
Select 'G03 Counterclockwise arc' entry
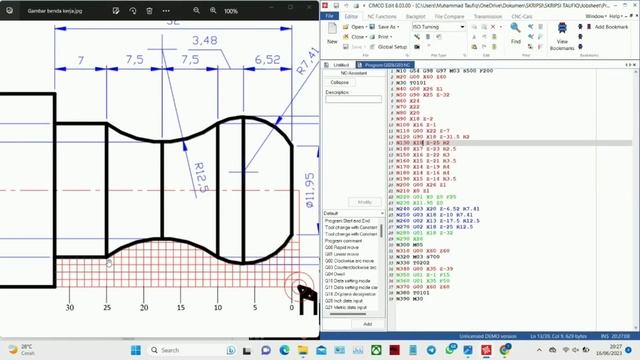[x=350, y=267]
